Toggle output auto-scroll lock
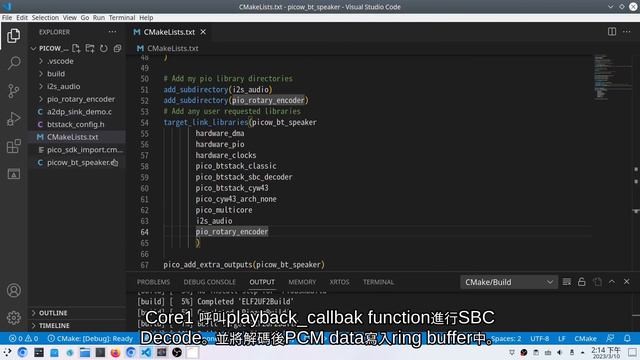The width and height of the screenshot is (640, 360). pos(582,282)
